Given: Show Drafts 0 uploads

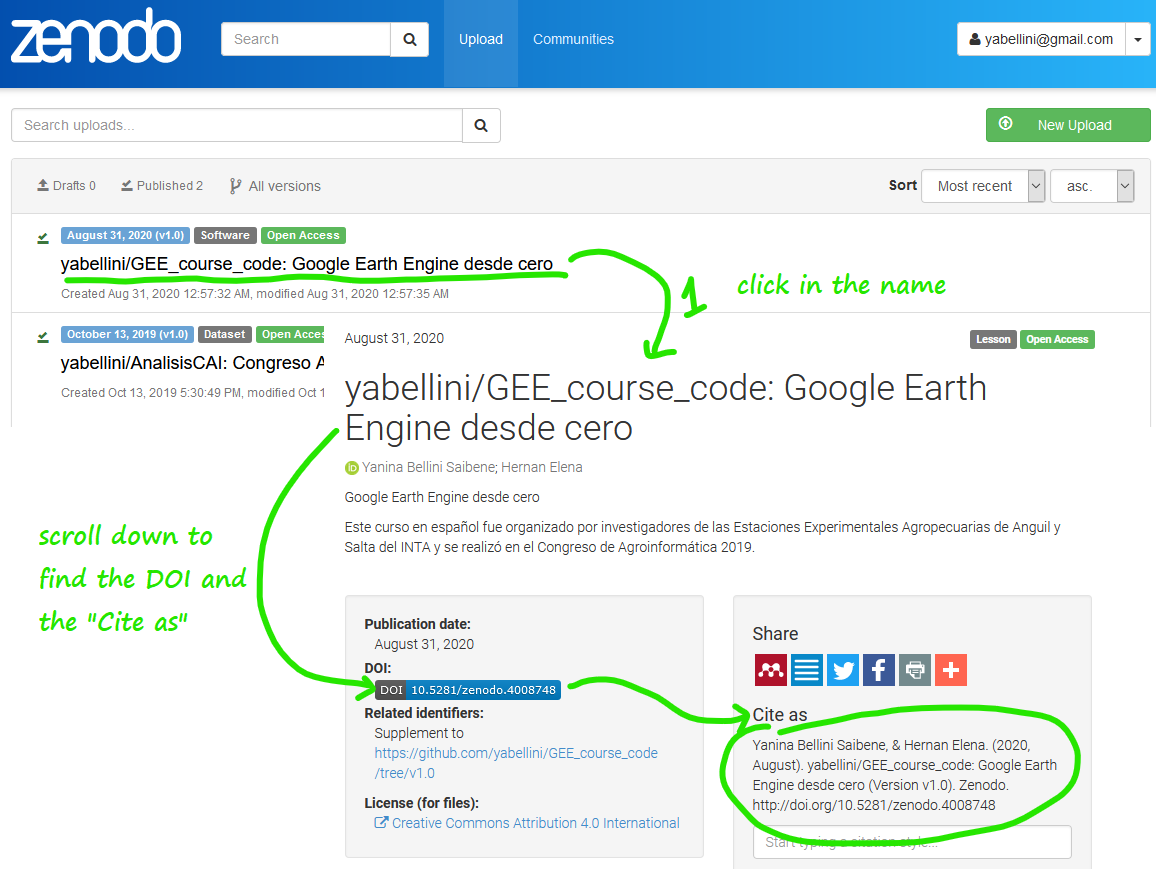Looking at the screenshot, I should click(x=66, y=186).
